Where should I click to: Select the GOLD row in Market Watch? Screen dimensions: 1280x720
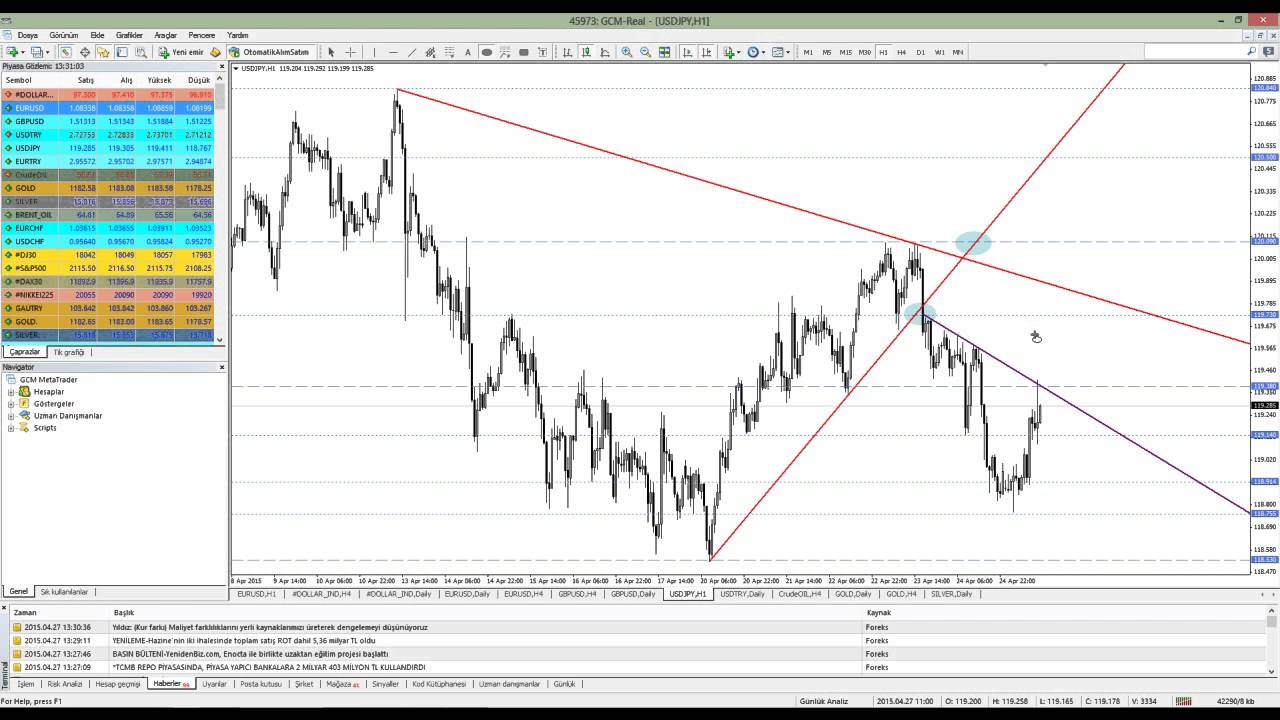point(108,188)
